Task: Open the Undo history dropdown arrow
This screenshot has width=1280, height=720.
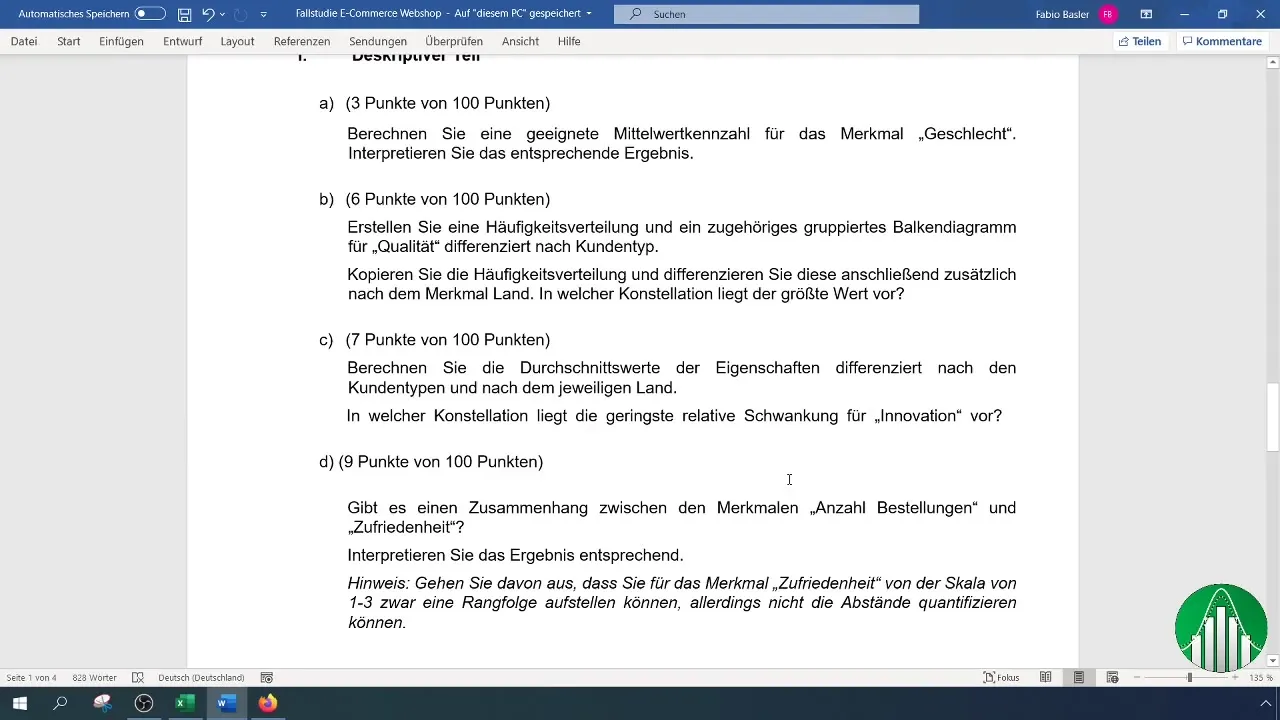Action: tap(222, 15)
